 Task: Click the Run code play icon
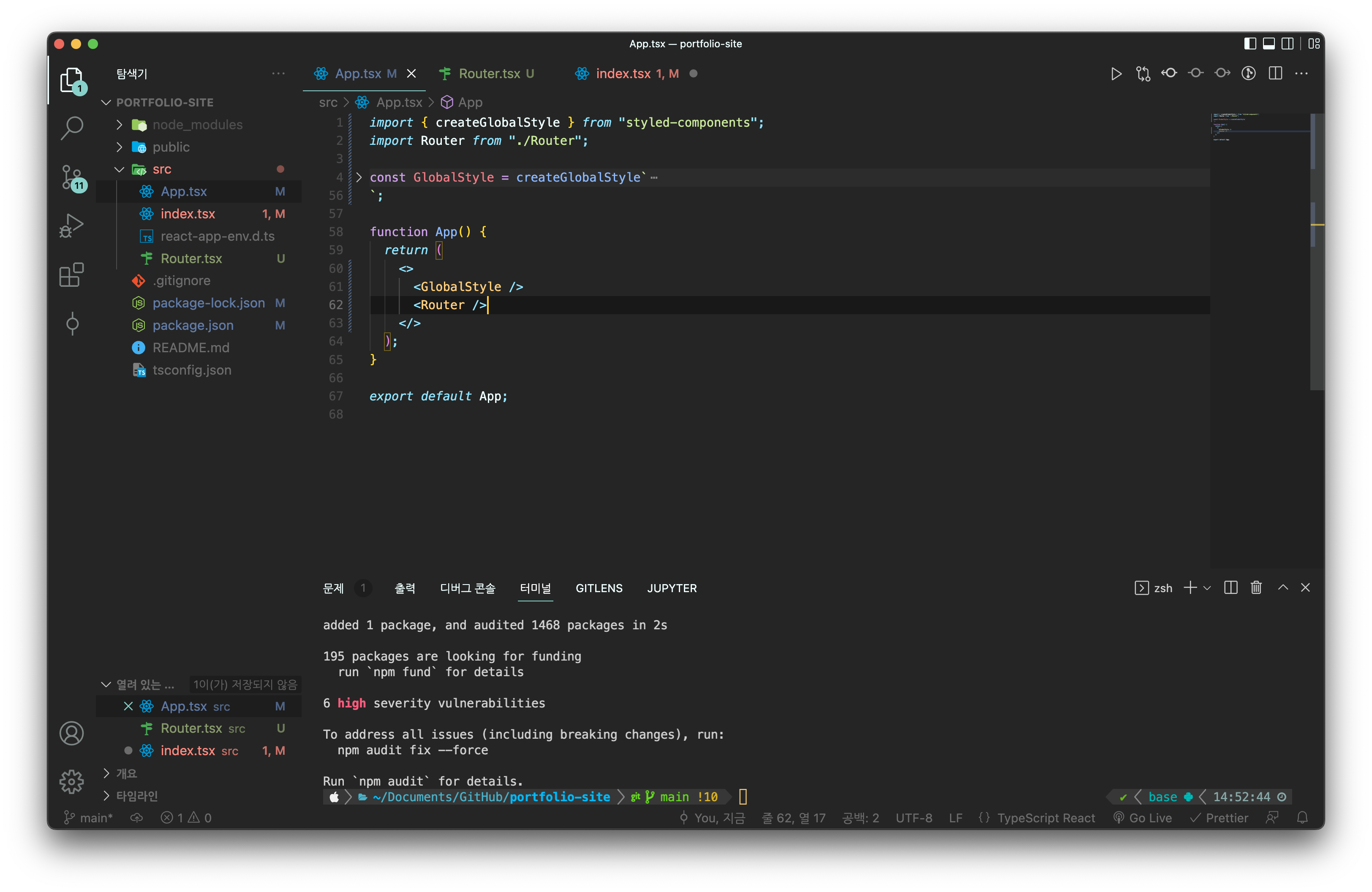coord(1116,74)
